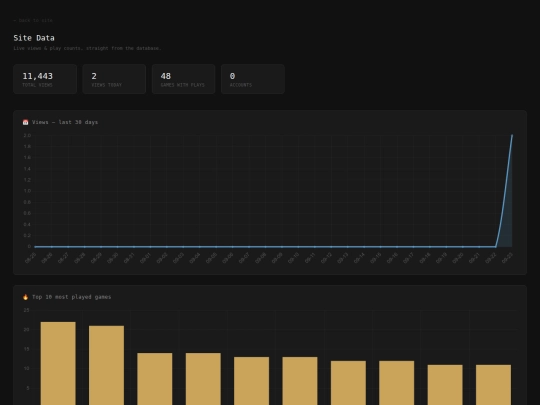Click the fire icon beside Top 10 title

(25, 297)
